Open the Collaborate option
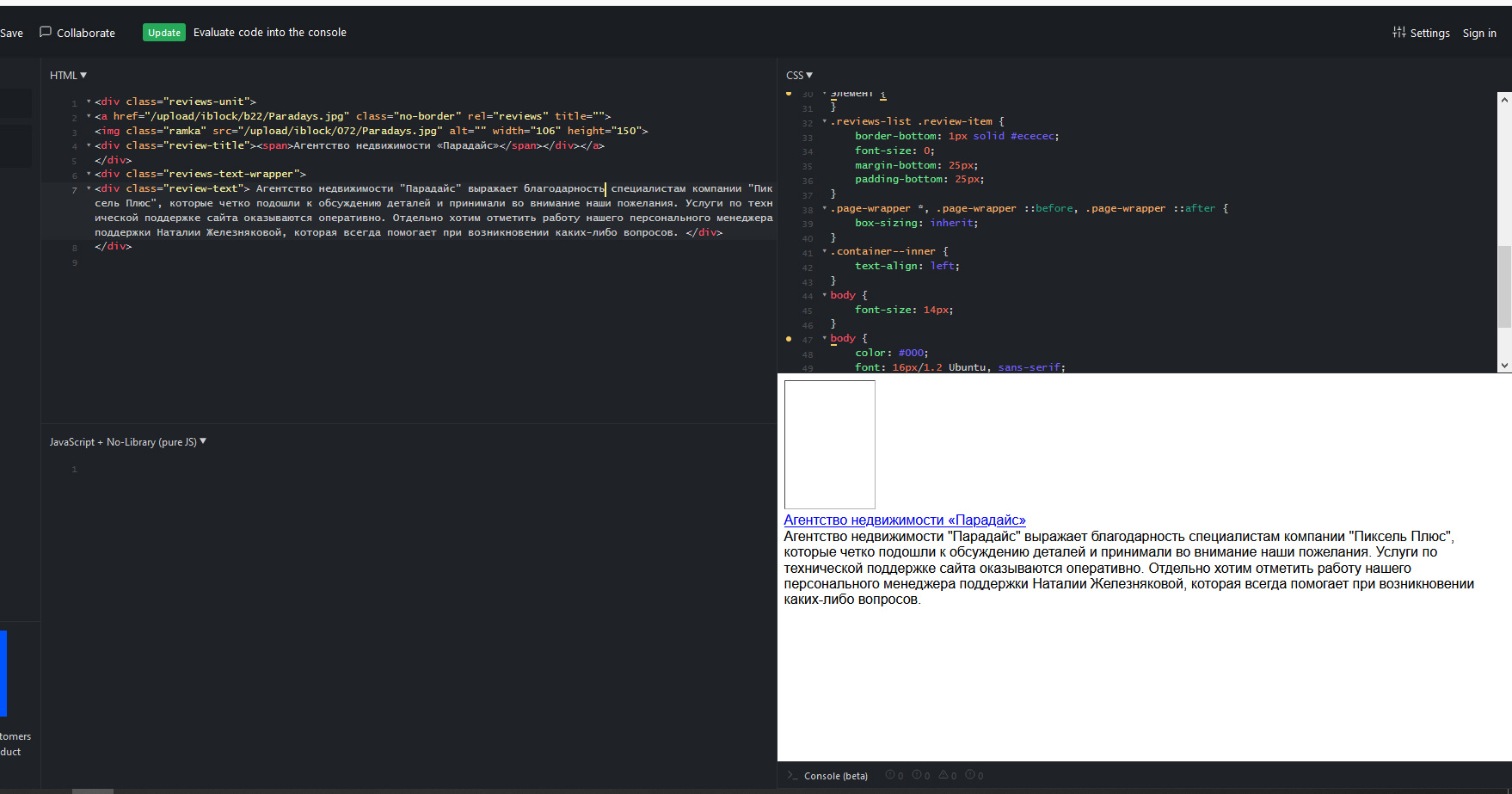This screenshot has width=1512, height=794. [x=77, y=33]
